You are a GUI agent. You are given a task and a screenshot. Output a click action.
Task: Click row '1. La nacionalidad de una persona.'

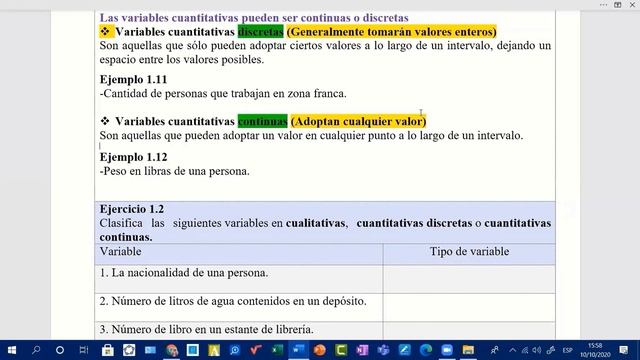click(x=239, y=279)
